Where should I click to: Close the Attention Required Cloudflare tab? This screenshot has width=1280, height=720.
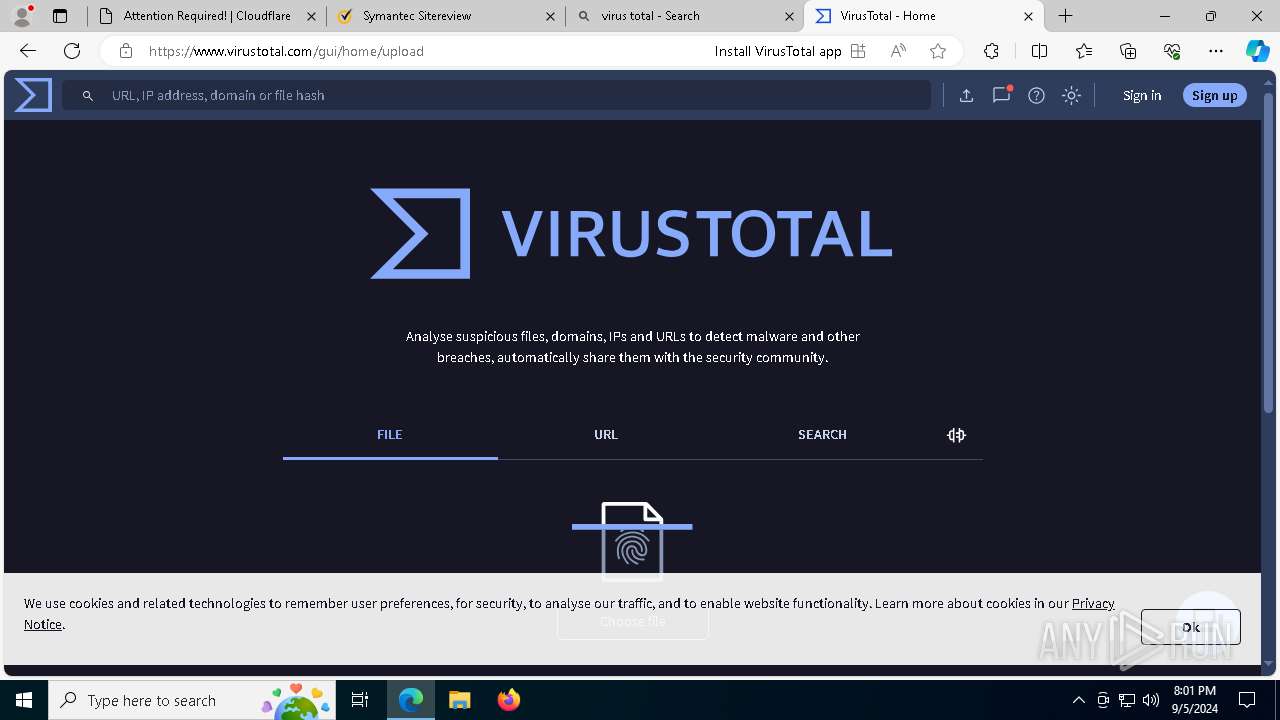pyautogui.click(x=311, y=16)
